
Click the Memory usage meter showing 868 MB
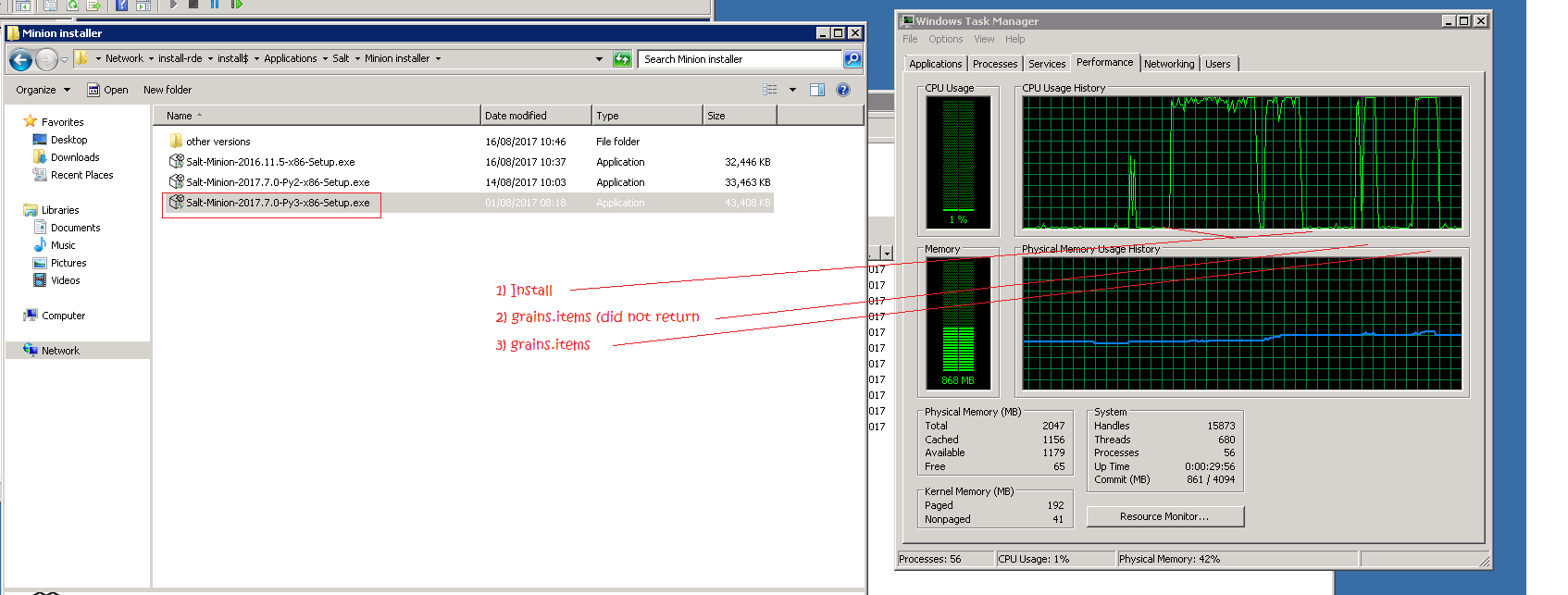[958, 323]
